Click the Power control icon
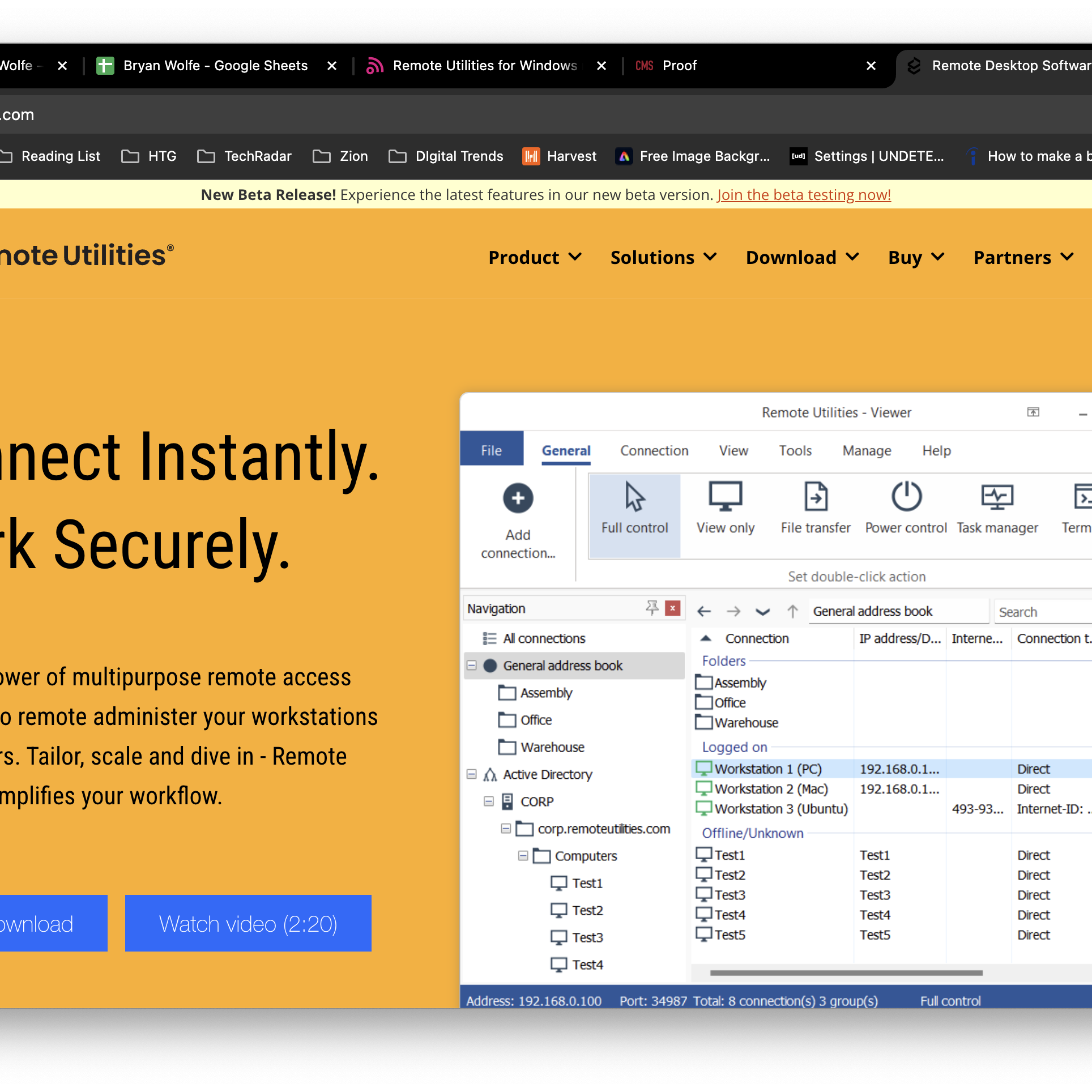 [906, 496]
